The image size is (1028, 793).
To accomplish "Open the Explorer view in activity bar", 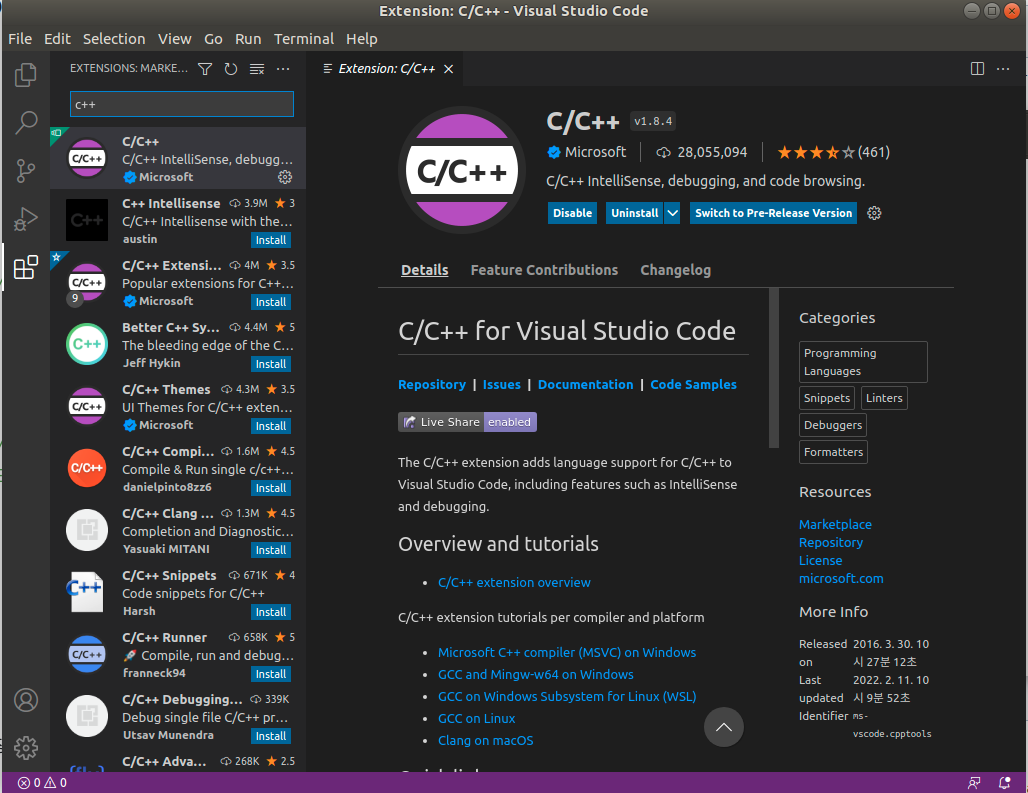I will pyautogui.click(x=26, y=75).
